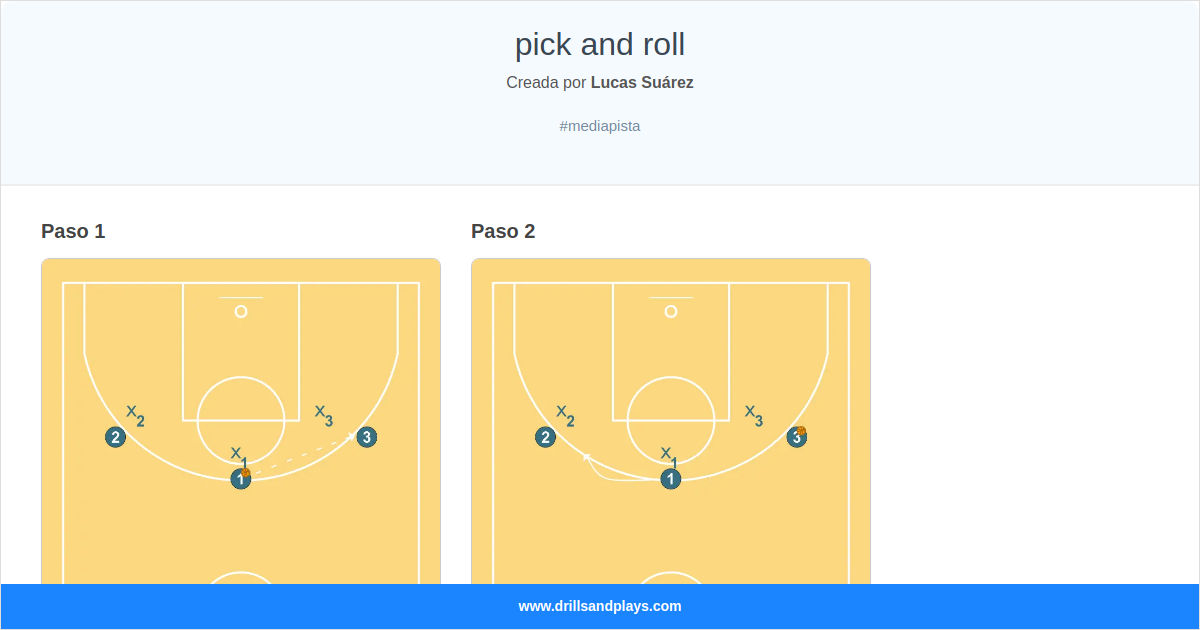
Task: Select player 2 in the Paso 2 court
Action: (x=545, y=436)
